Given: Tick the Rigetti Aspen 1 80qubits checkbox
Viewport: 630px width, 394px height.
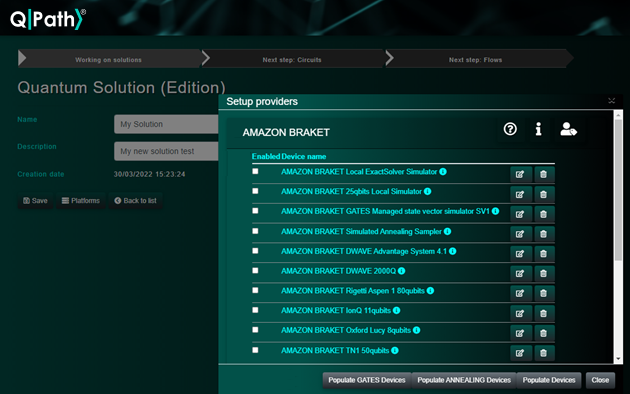Looking at the screenshot, I should pos(255,290).
